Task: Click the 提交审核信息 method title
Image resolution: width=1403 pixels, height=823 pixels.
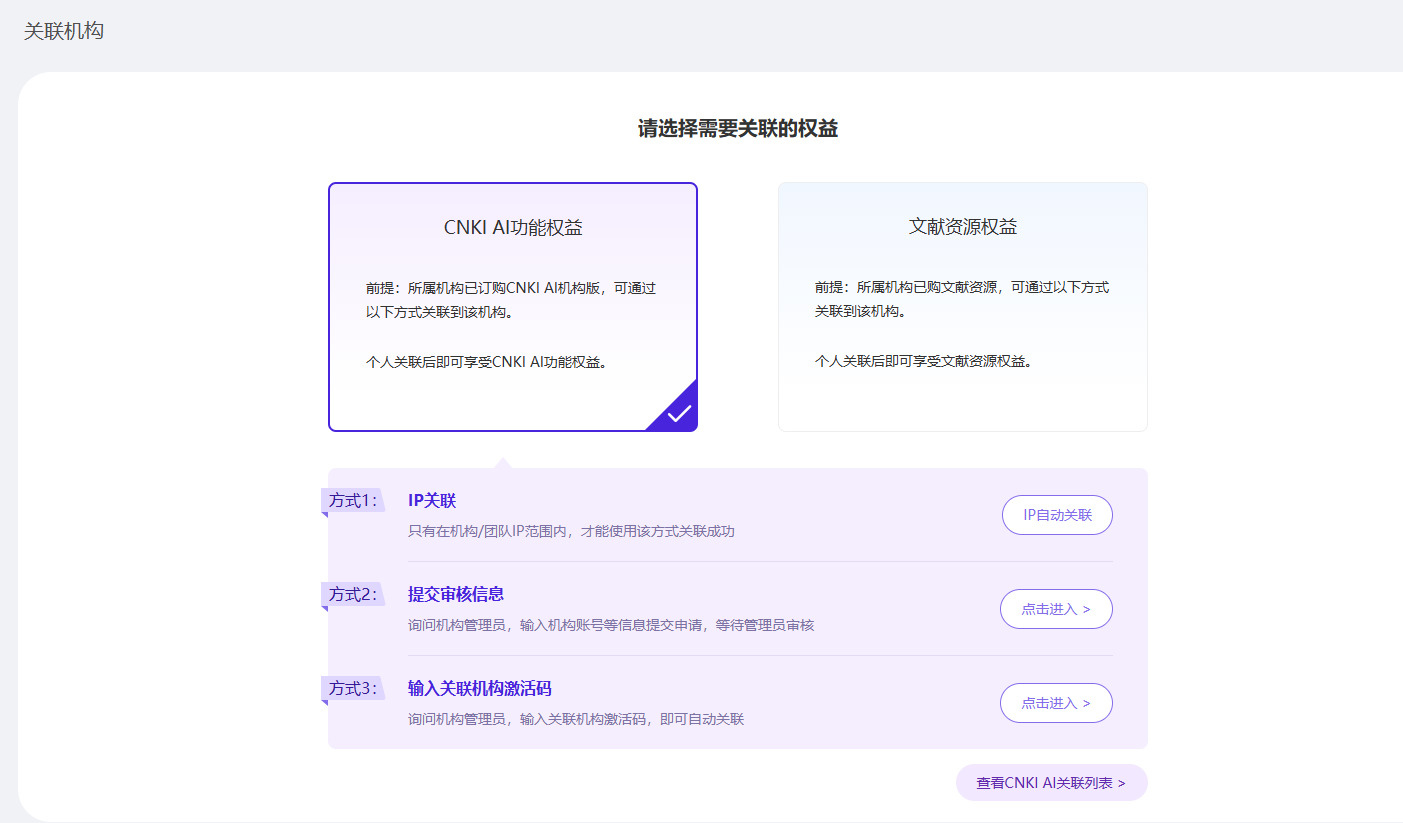Action: pyautogui.click(x=456, y=594)
